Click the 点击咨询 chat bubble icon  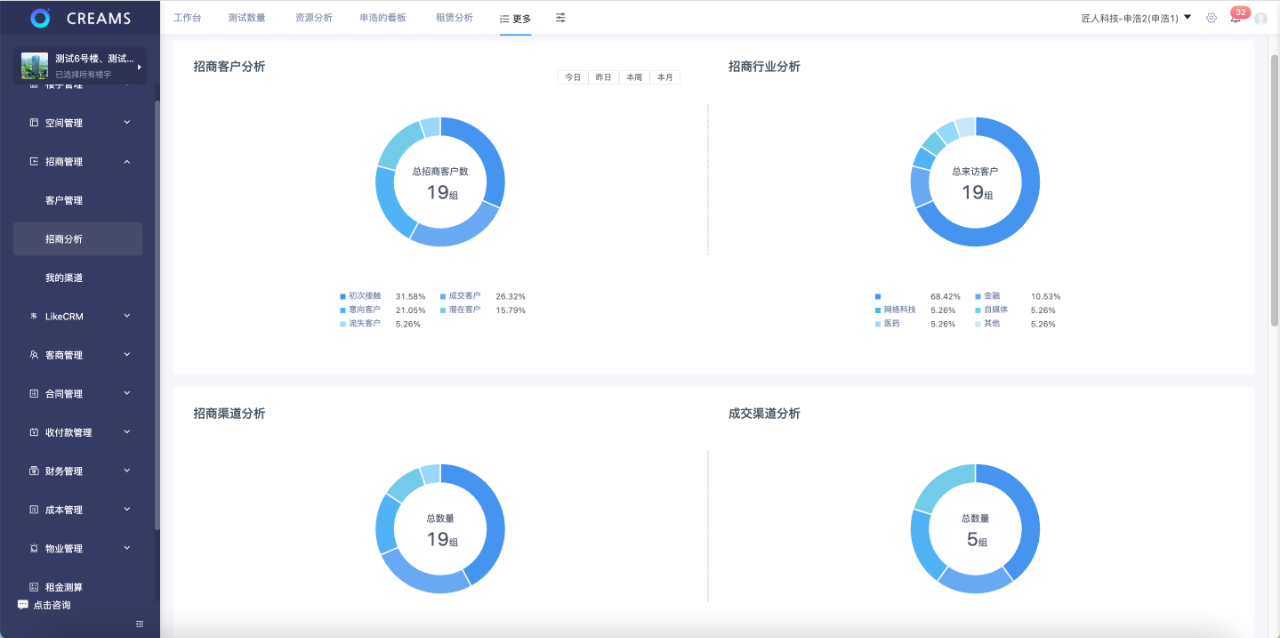click(23, 605)
